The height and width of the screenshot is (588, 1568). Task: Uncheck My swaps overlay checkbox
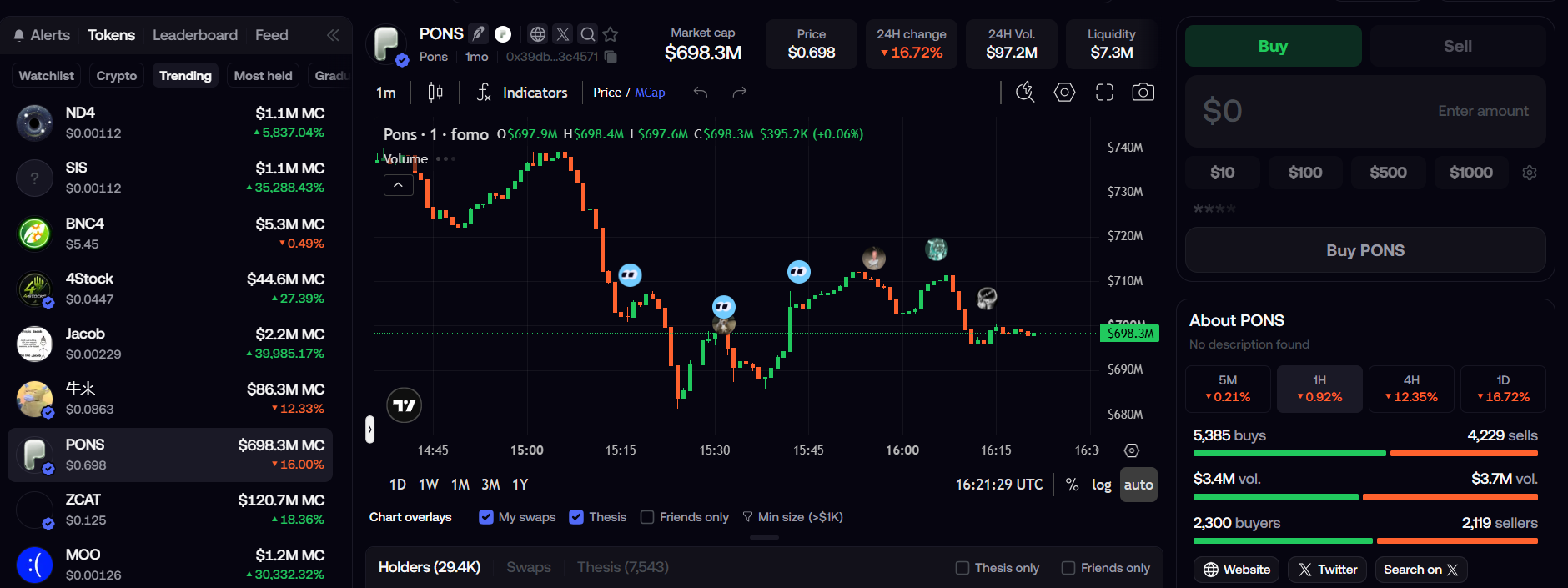(486, 517)
